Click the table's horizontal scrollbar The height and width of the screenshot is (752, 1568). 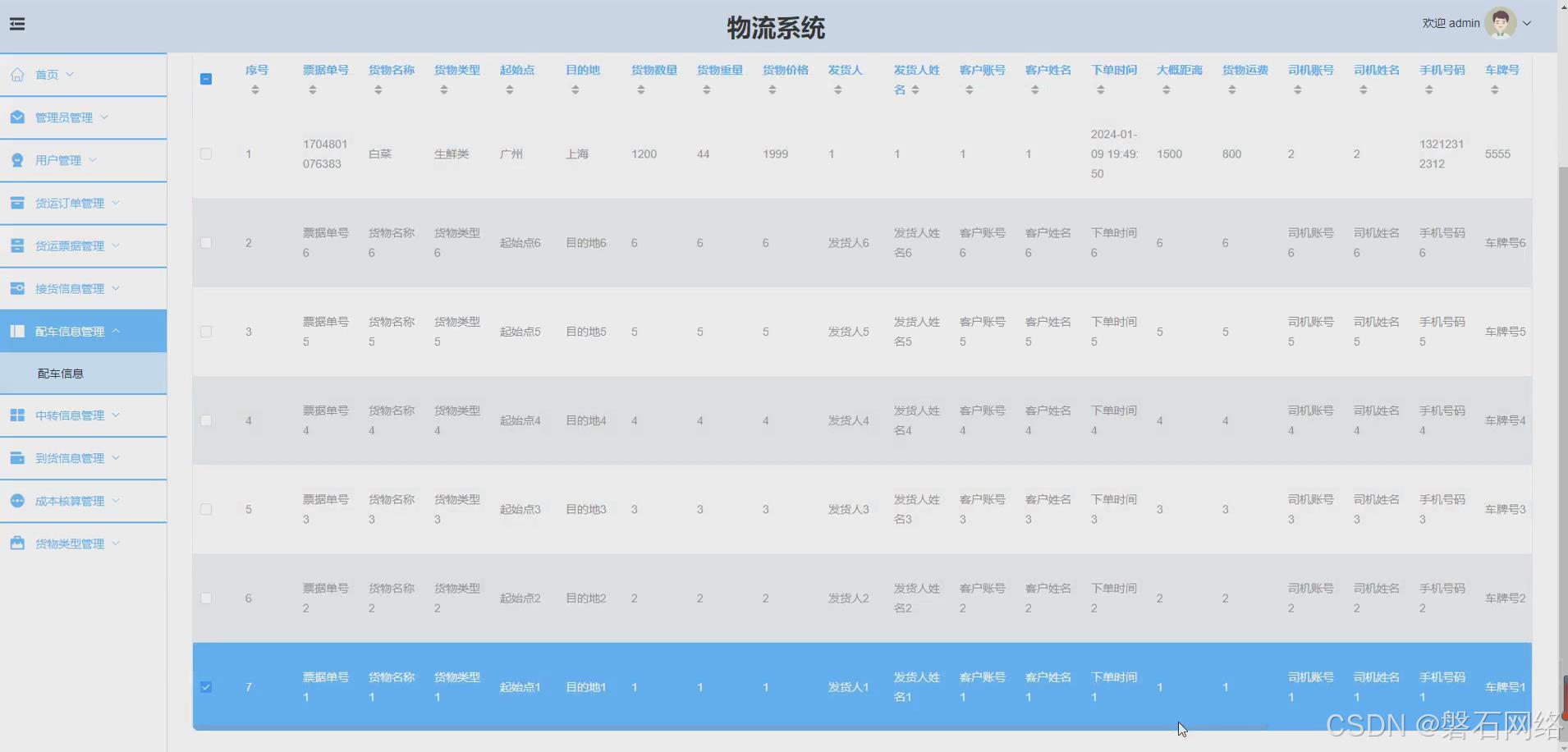(731, 727)
